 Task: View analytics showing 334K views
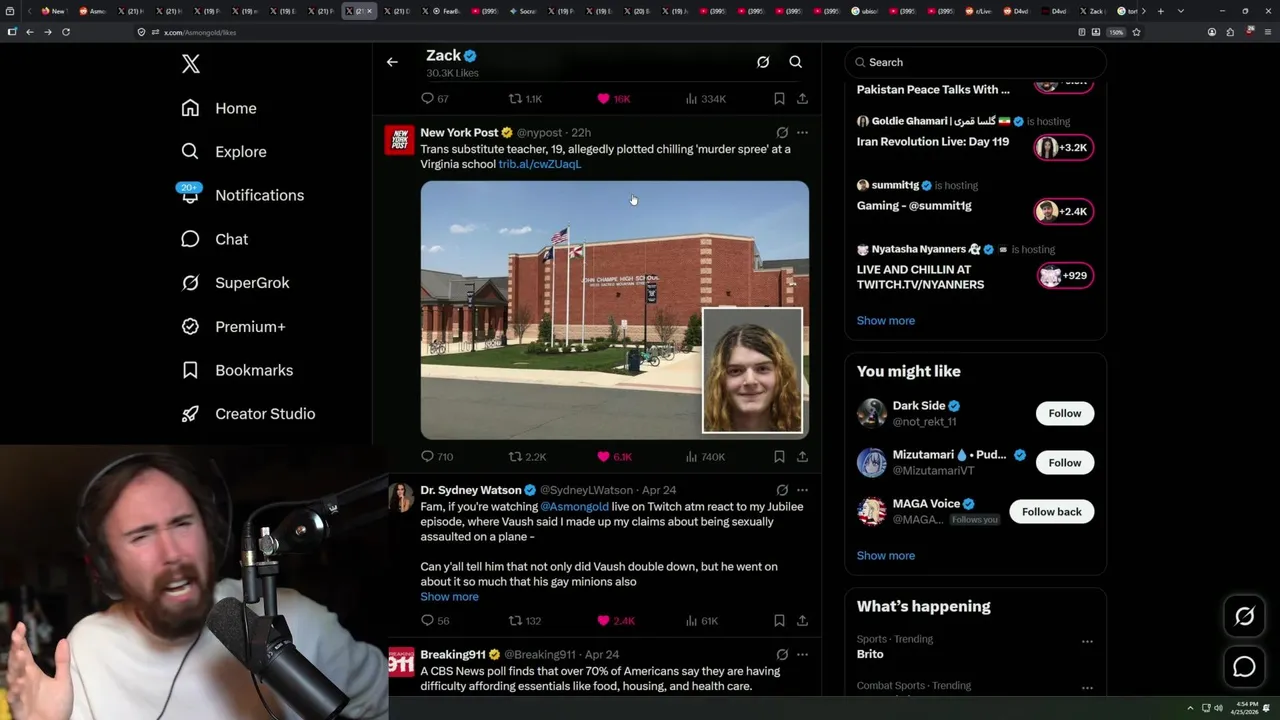click(705, 99)
